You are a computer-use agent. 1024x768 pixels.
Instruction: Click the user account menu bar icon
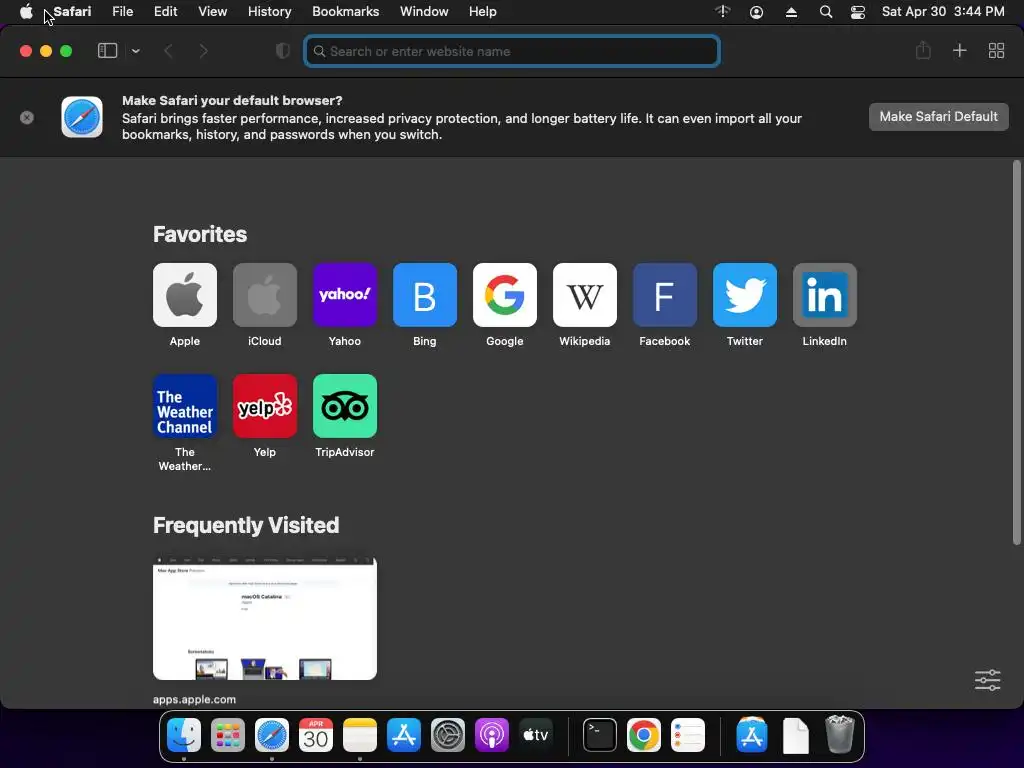coord(756,12)
